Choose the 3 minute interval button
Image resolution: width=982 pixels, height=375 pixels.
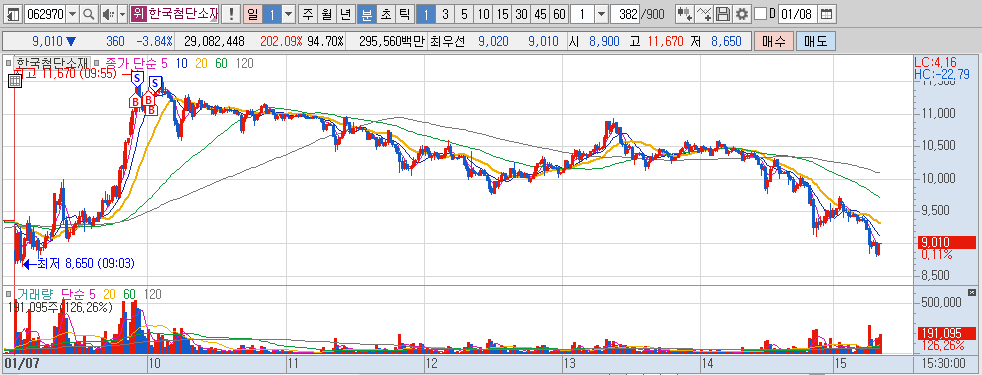click(445, 13)
